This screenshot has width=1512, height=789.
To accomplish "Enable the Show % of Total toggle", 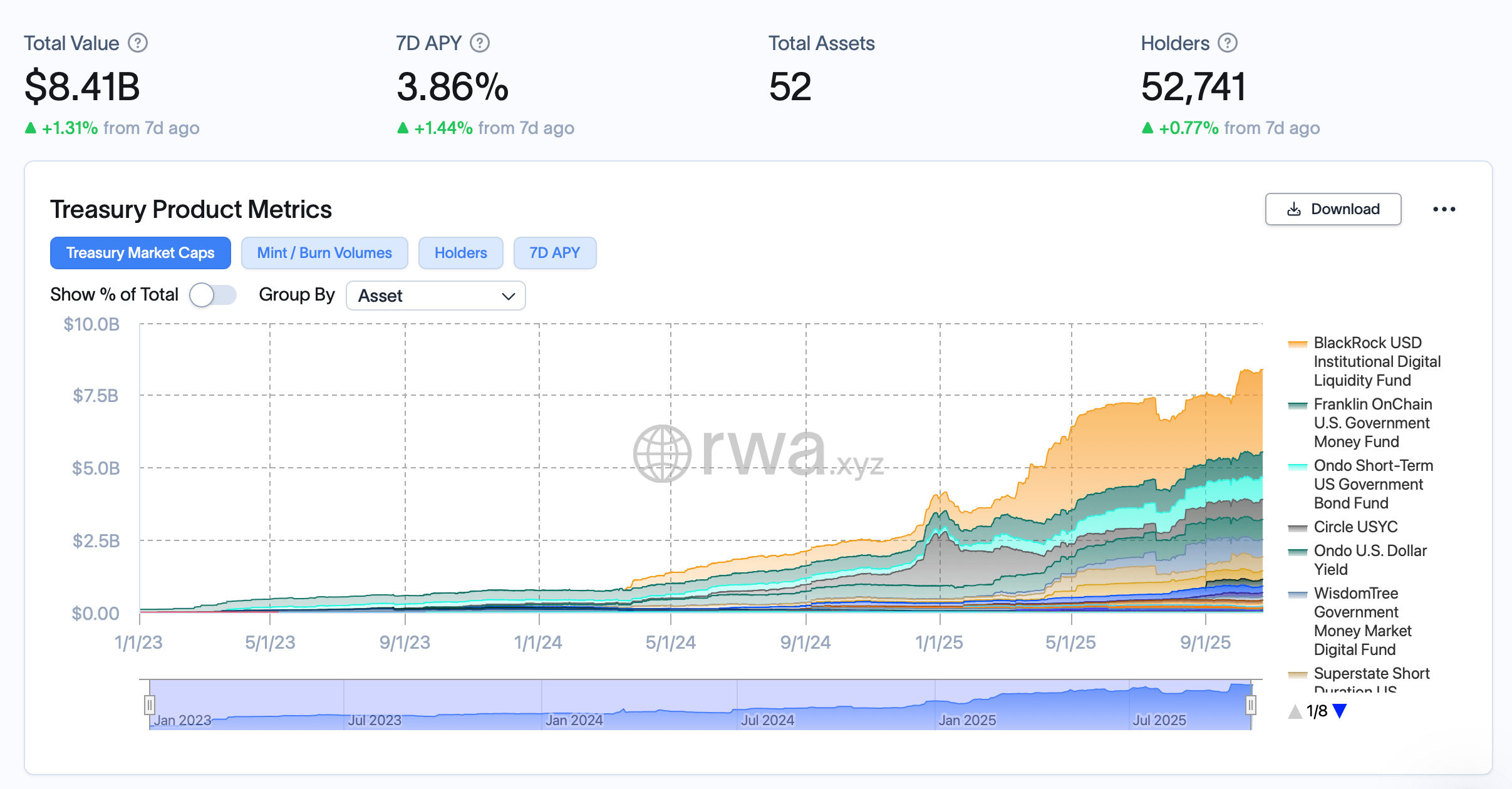I will tap(213, 294).
